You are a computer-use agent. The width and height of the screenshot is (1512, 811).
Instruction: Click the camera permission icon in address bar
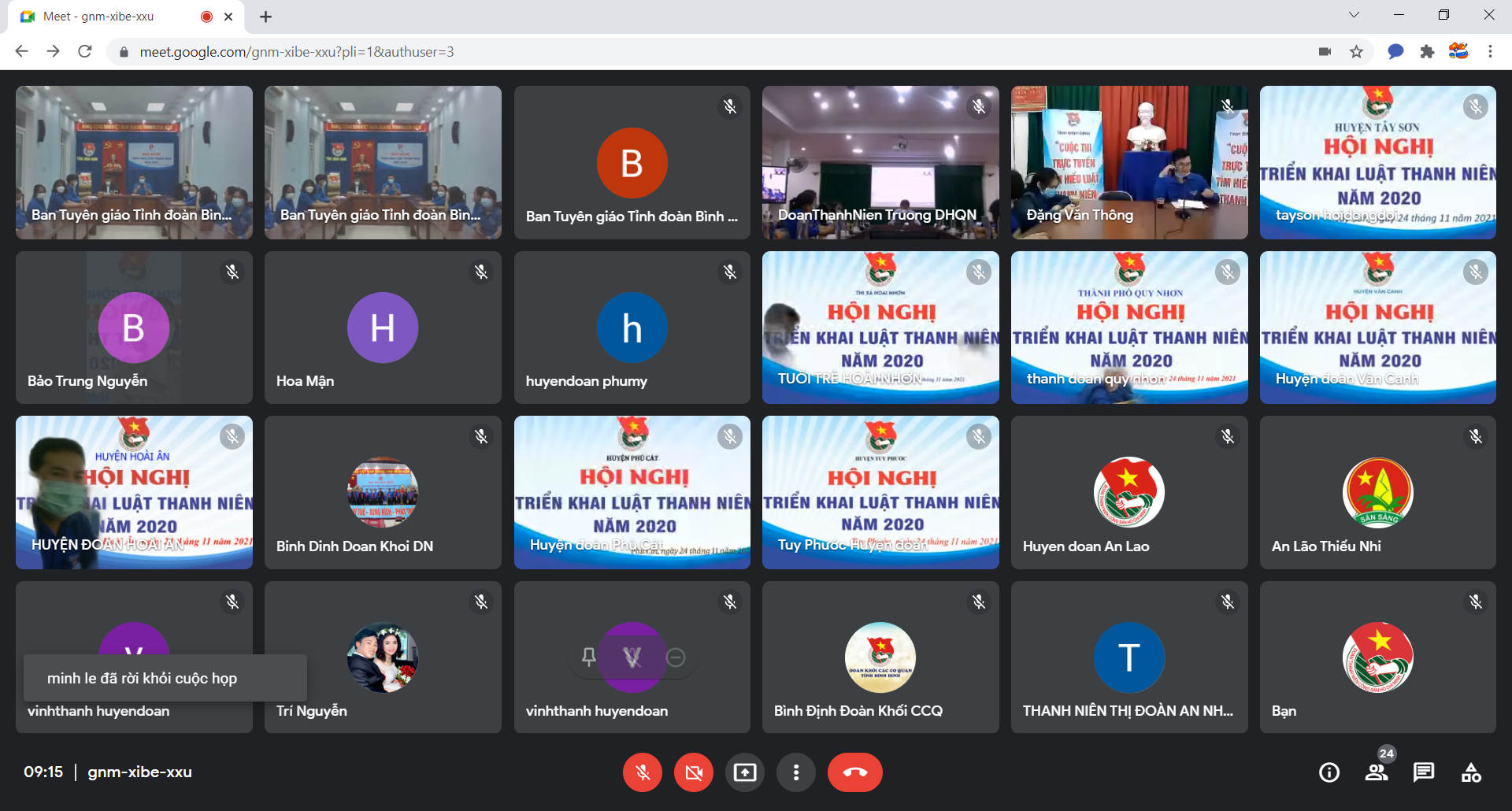[x=1325, y=52]
